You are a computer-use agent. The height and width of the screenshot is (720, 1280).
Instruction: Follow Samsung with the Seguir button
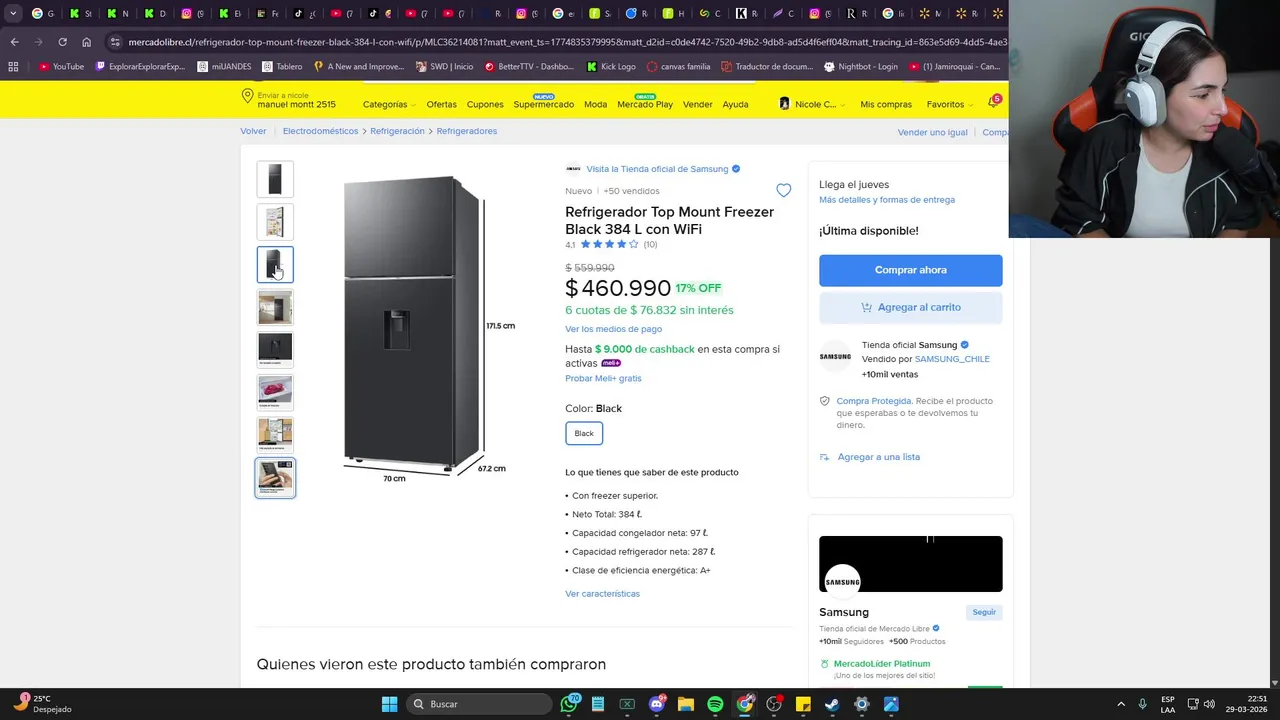(x=984, y=612)
